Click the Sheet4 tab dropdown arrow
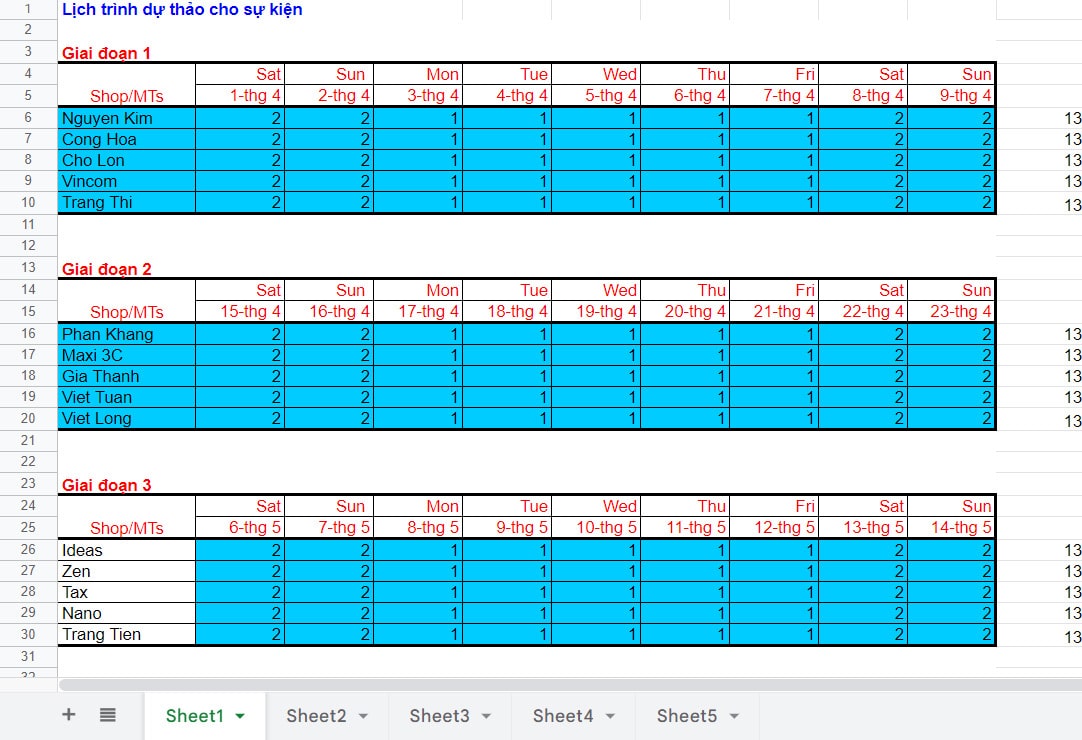 (610, 716)
